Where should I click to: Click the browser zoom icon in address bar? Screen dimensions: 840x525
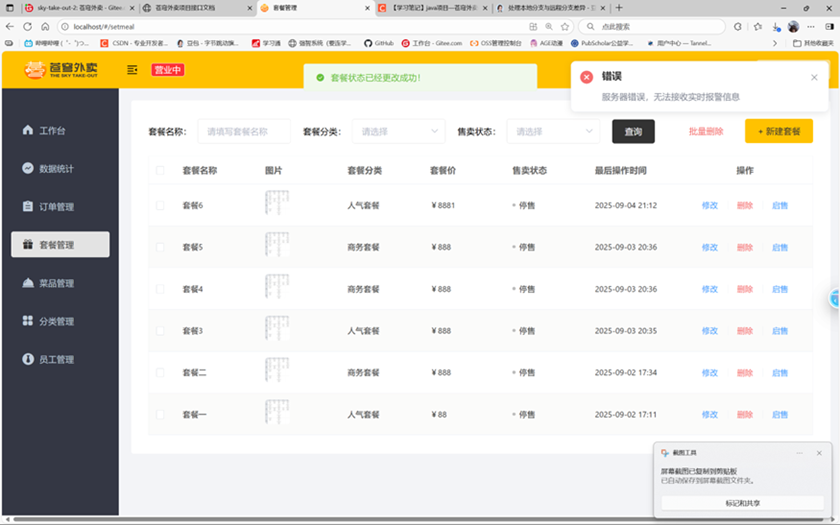[x=549, y=26]
